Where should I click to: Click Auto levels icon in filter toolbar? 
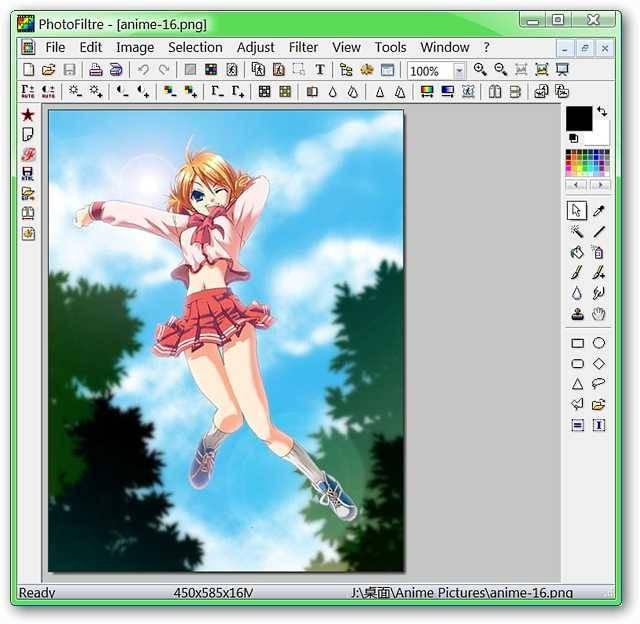pyautogui.click(x=28, y=91)
